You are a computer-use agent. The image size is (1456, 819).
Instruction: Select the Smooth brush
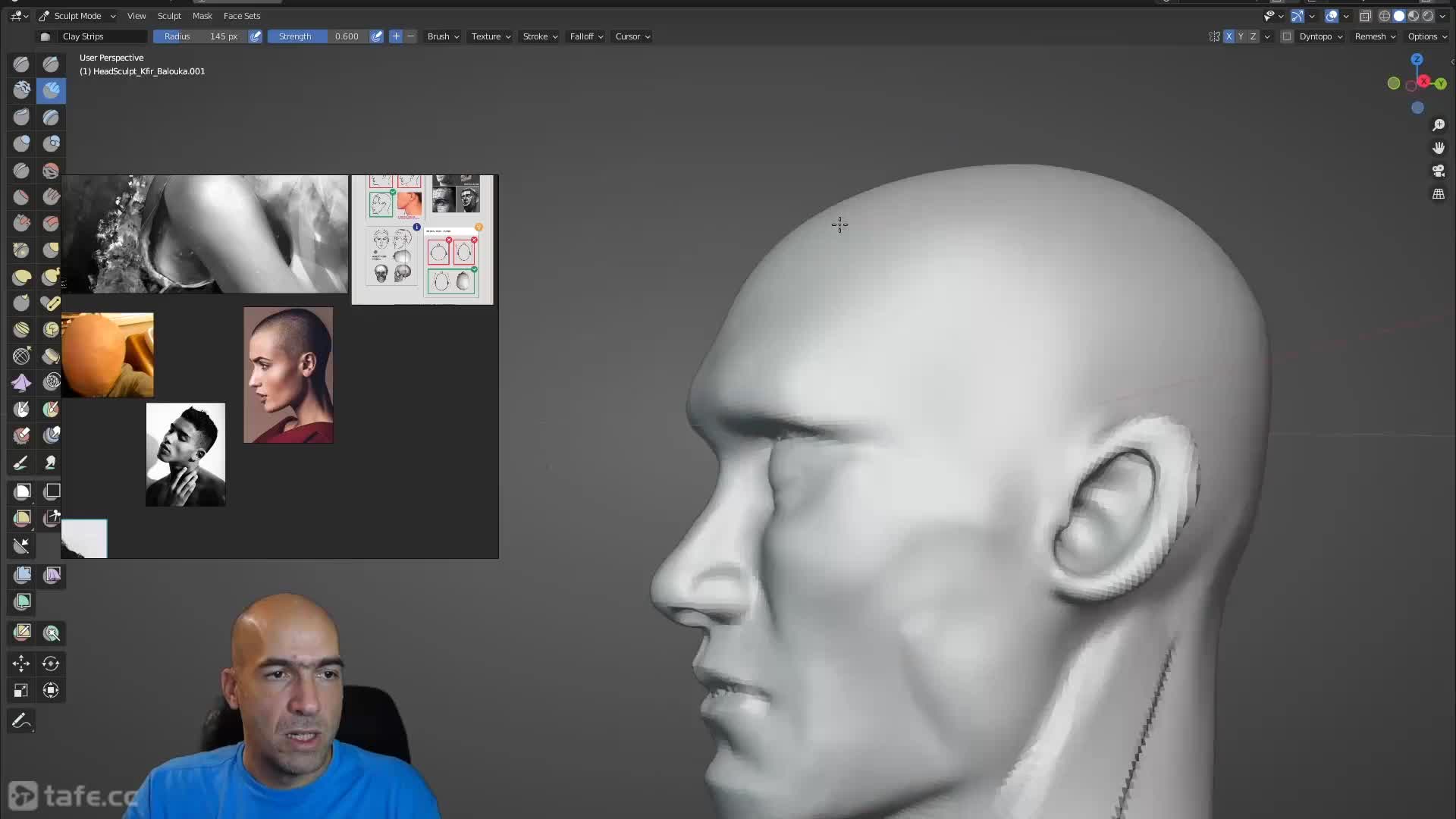[51, 171]
